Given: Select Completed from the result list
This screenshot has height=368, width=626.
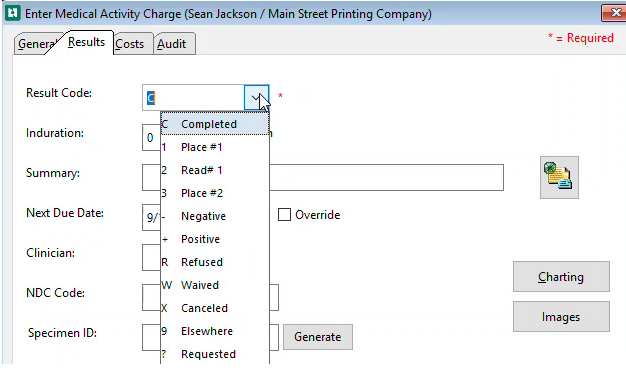Looking at the screenshot, I should 215,124.
